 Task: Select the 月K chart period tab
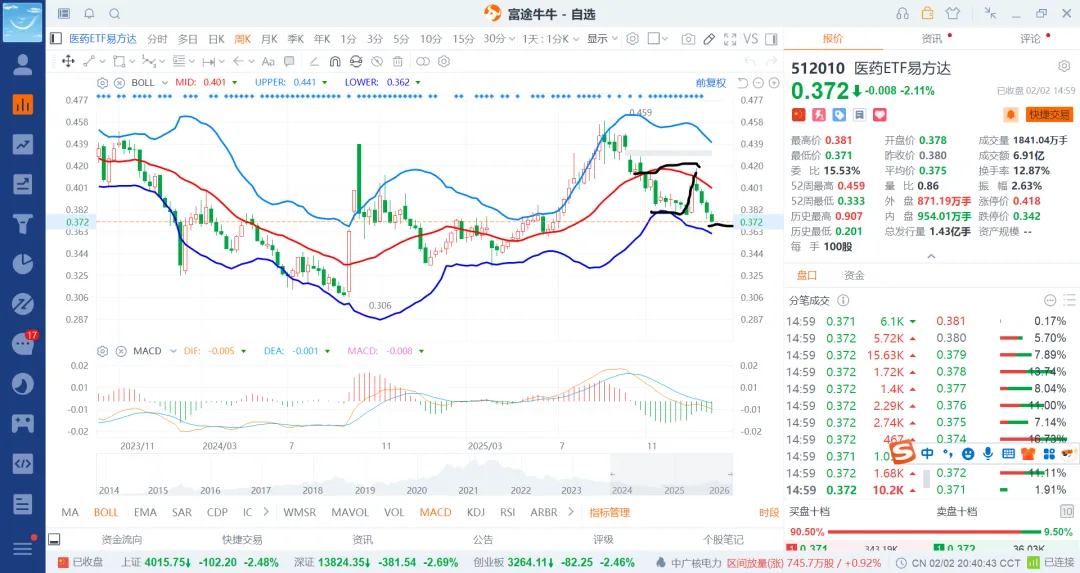[x=269, y=39]
